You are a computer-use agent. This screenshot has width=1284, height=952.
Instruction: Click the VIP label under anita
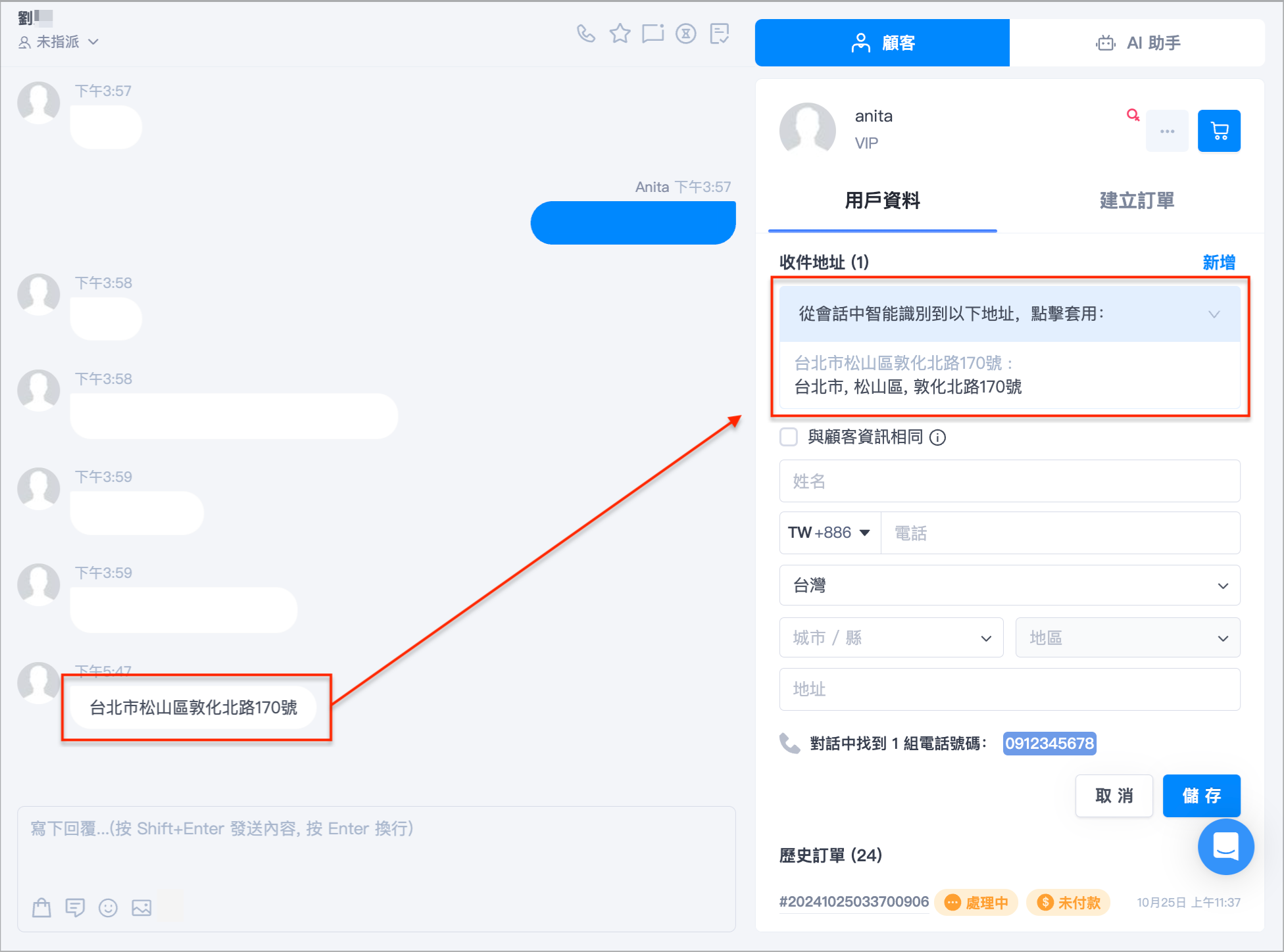[866, 143]
